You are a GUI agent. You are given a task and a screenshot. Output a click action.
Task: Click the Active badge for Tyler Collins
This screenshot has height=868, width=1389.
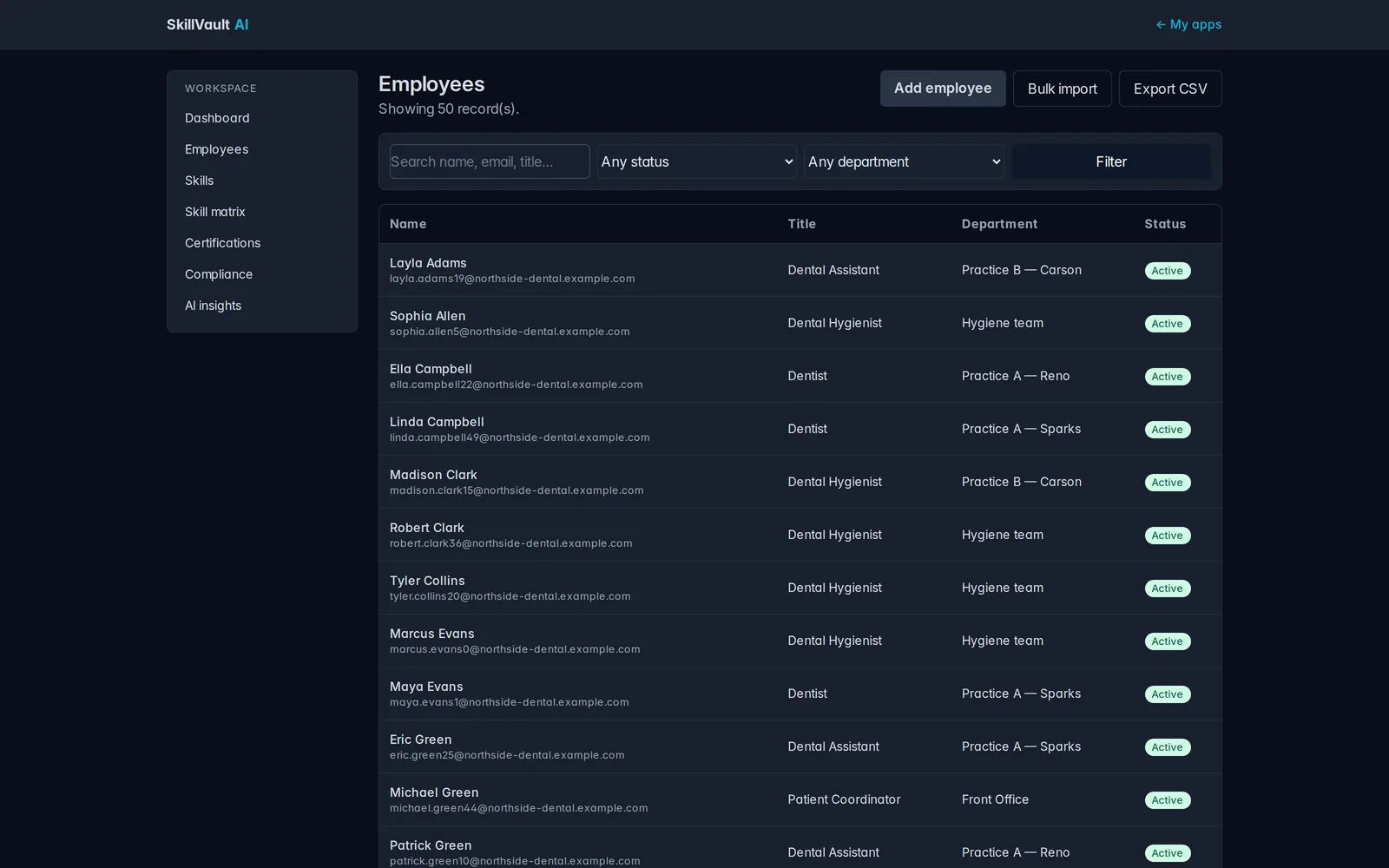click(x=1168, y=589)
